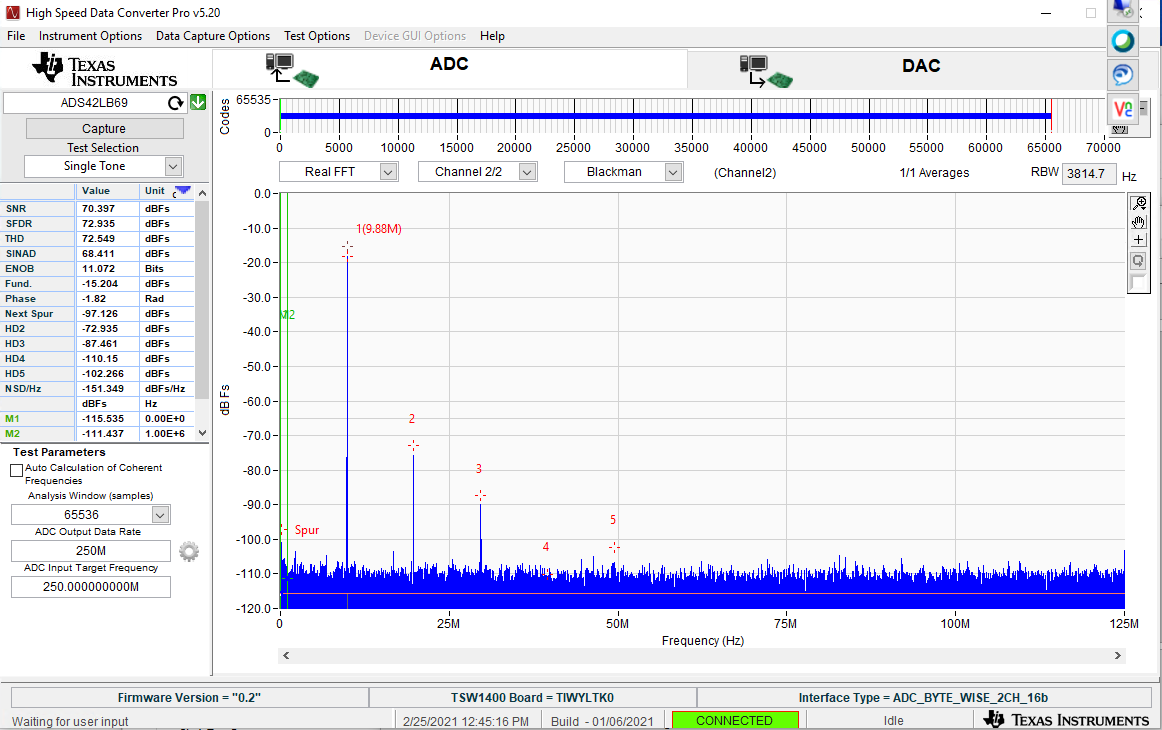Image resolution: width=1162 pixels, height=730 pixels.
Task: Select the crosshair cursor tool on graph palette
Action: click(1138, 240)
